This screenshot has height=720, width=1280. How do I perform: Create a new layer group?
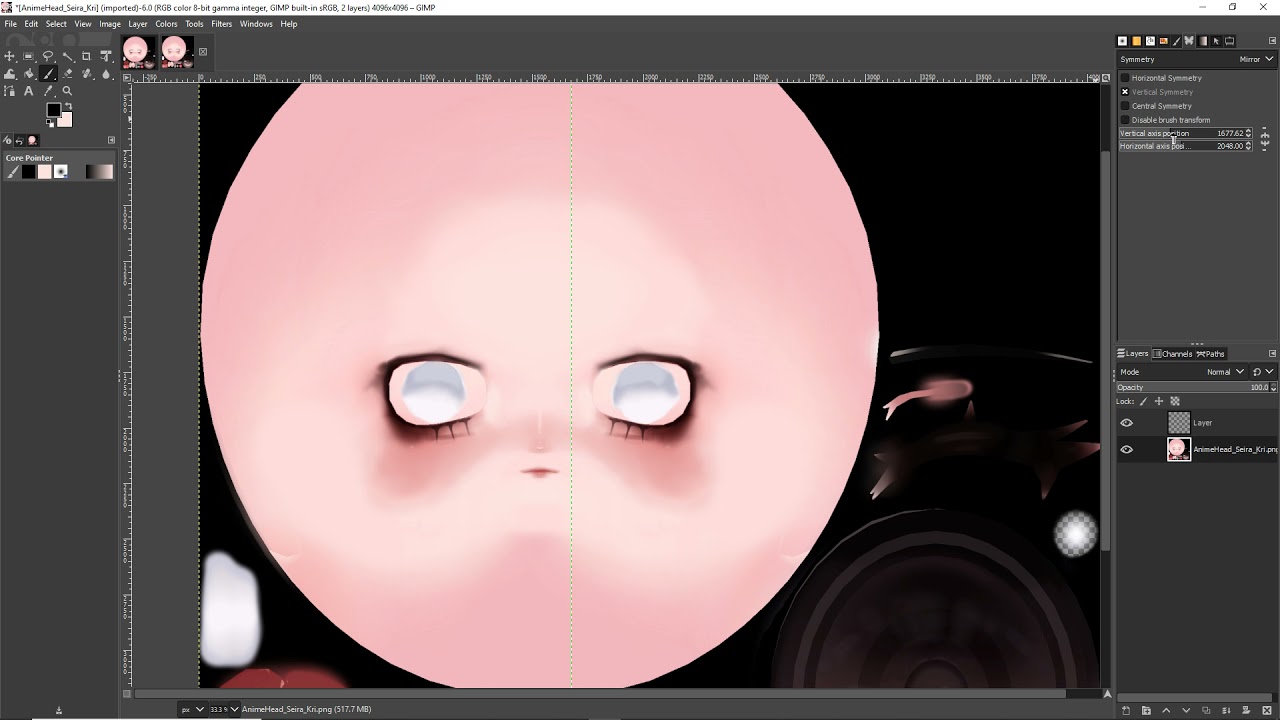coord(1146,710)
